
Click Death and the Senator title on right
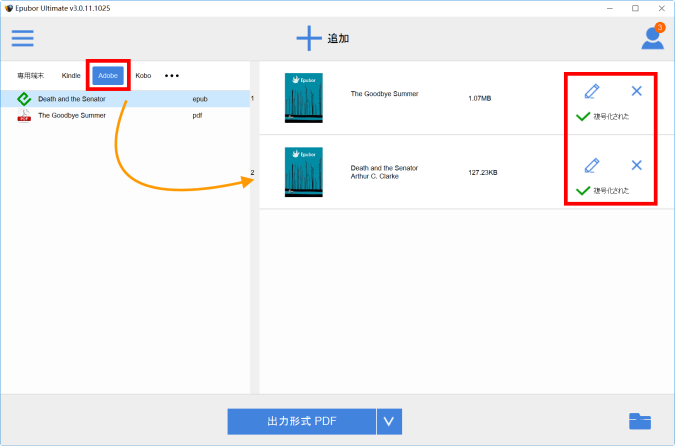tap(384, 168)
